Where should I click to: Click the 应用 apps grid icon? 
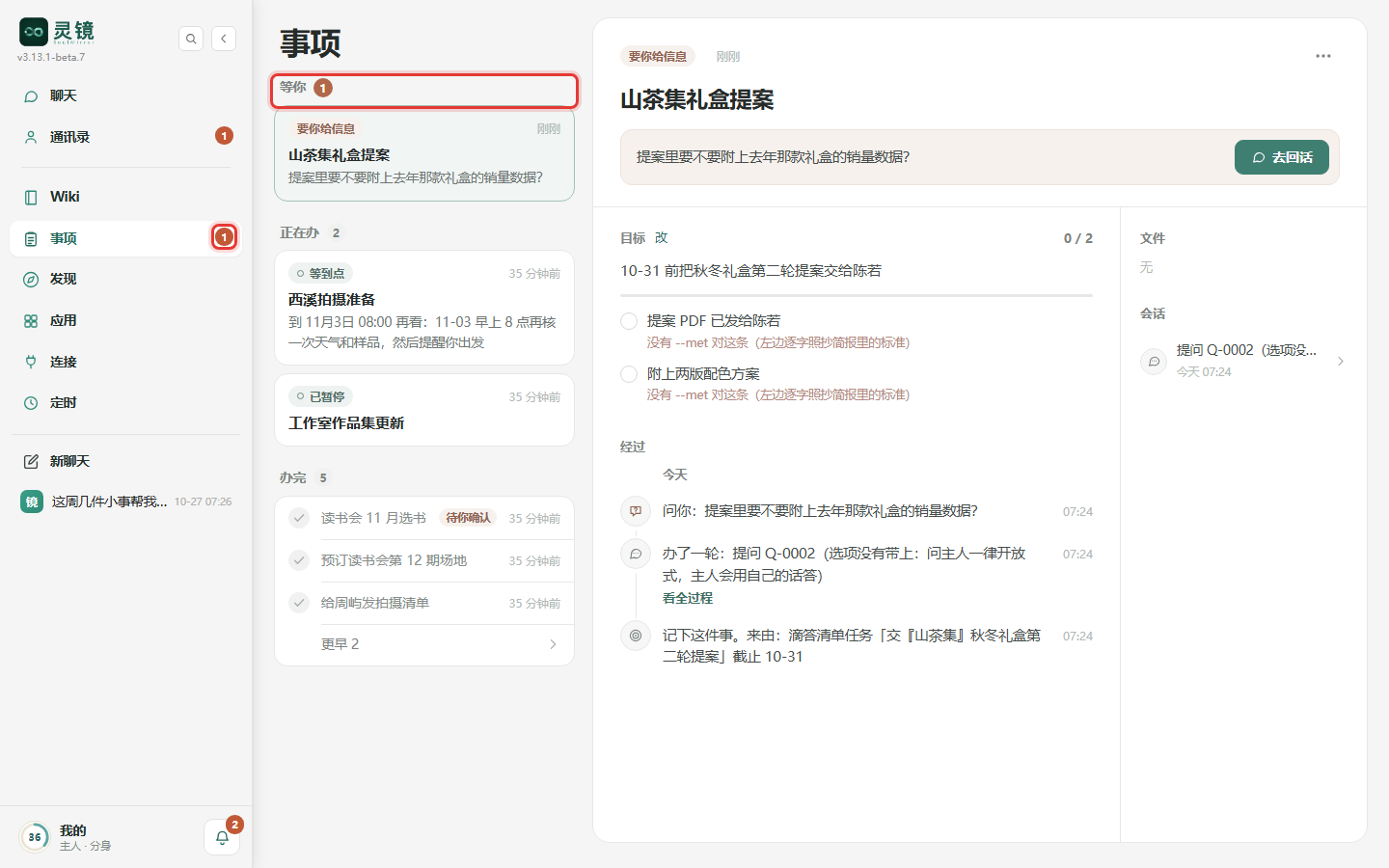tap(31, 321)
